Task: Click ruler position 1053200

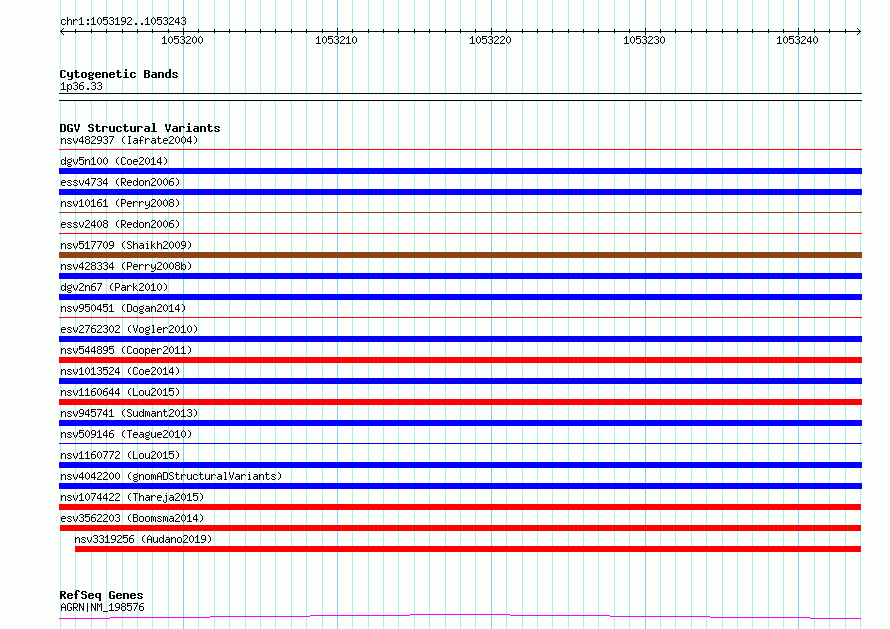Action: tap(182, 40)
